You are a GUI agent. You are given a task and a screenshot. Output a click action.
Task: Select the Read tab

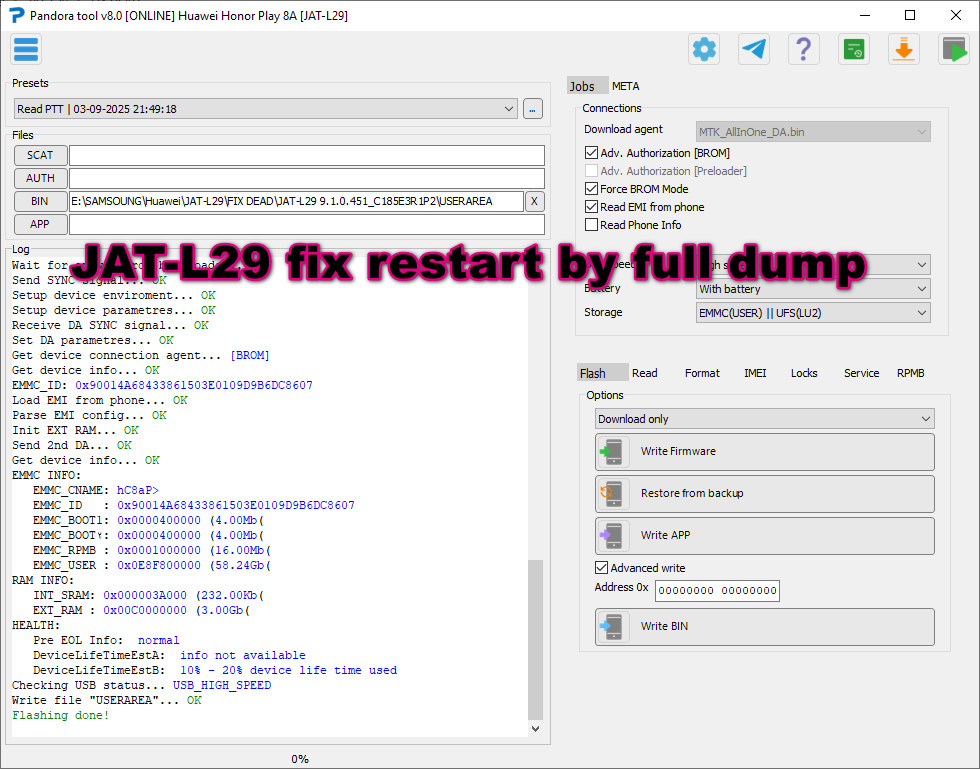644,373
